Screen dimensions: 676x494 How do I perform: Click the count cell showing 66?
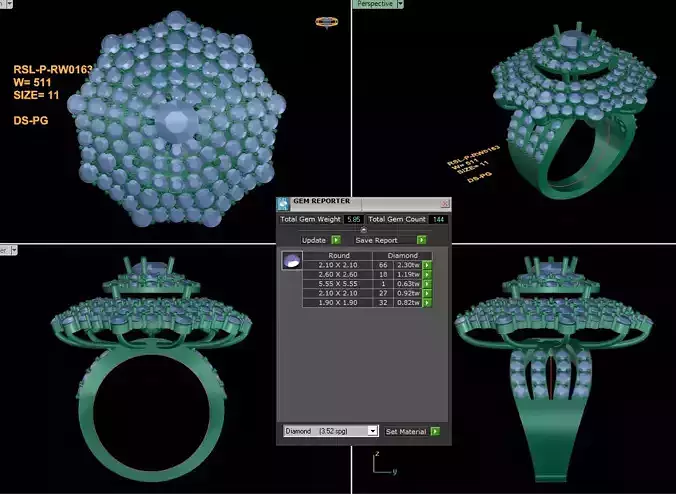[x=383, y=265]
